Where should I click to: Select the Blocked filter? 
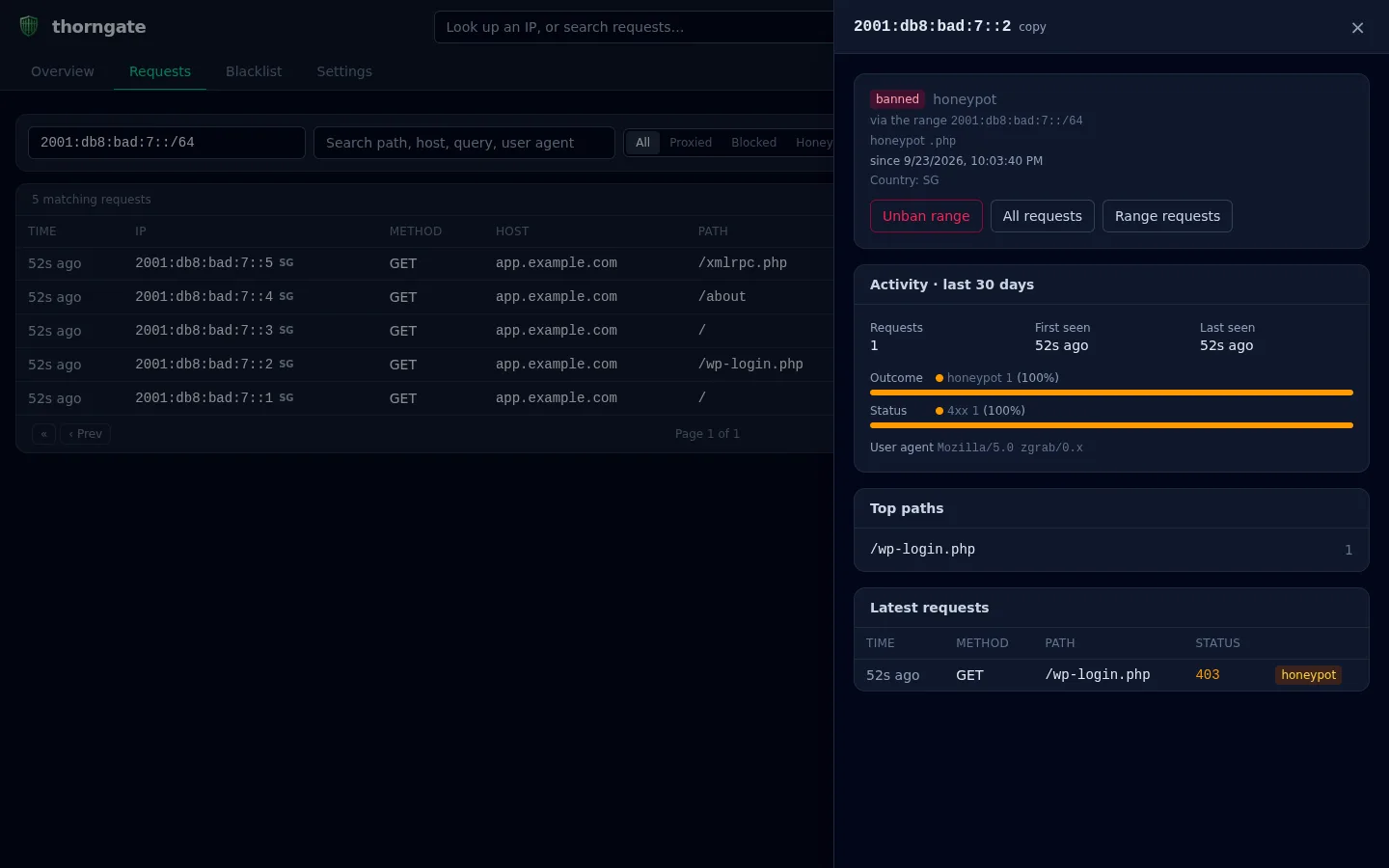[753, 143]
